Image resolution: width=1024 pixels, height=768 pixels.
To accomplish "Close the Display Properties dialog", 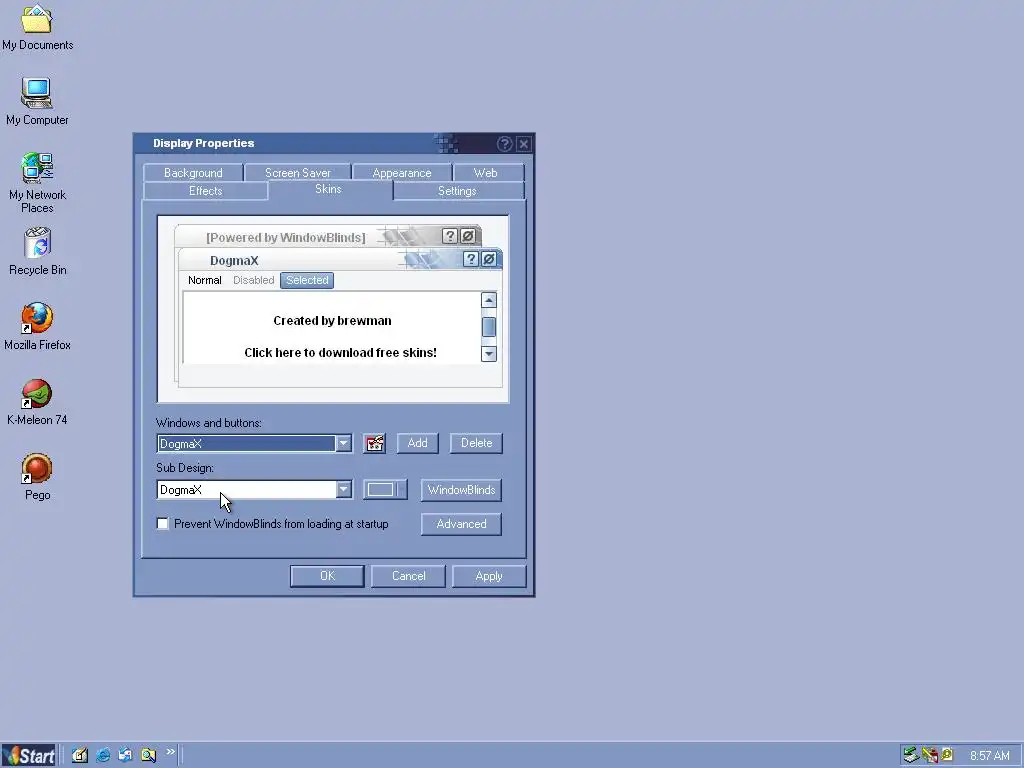I will [524, 144].
